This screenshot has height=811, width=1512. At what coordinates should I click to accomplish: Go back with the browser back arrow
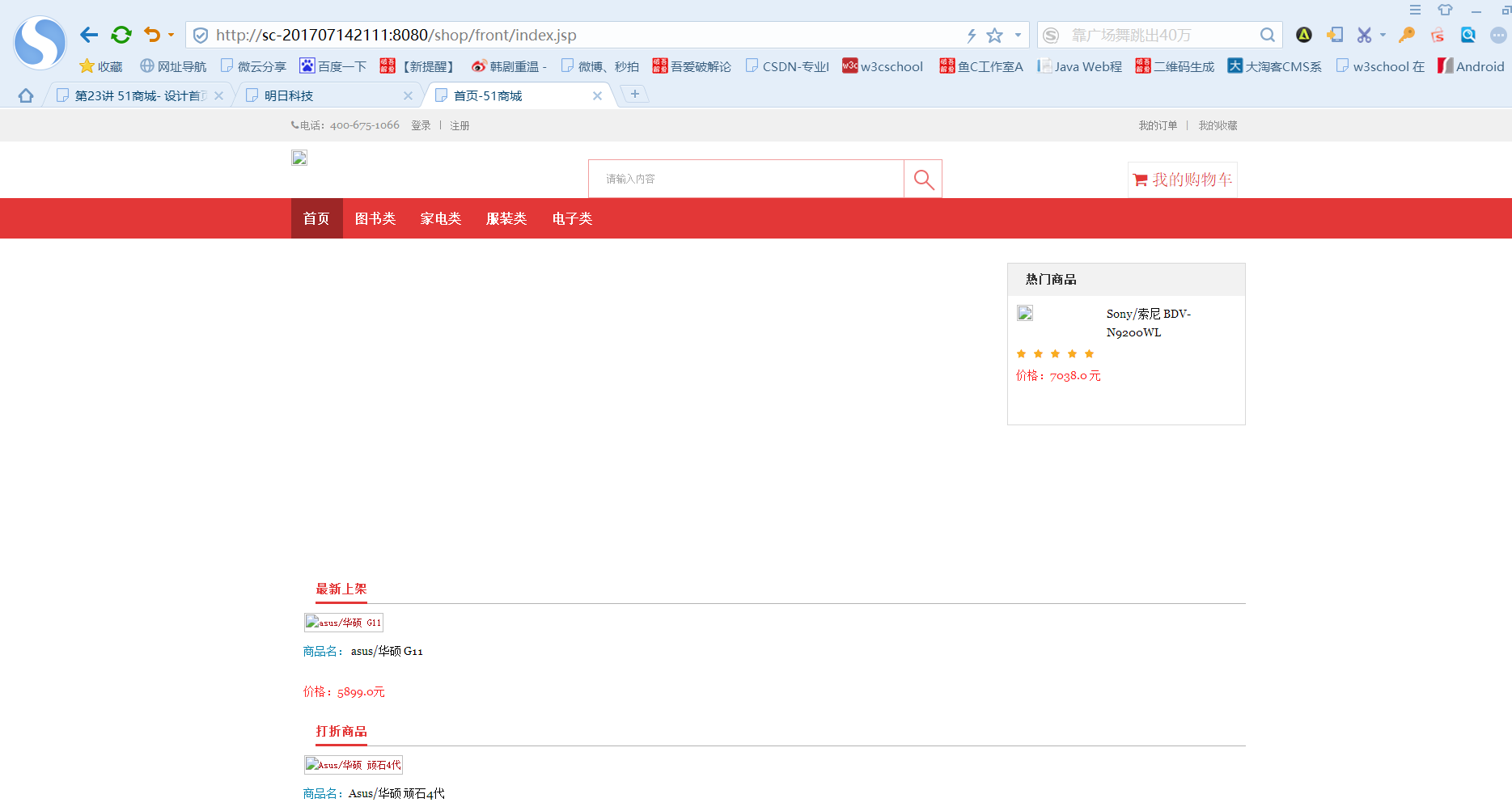point(89,35)
